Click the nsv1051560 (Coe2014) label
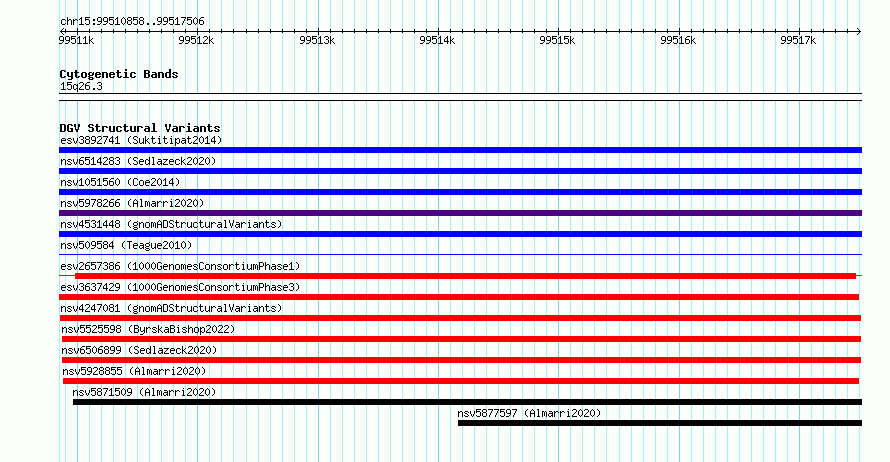The width and height of the screenshot is (890, 462). 120,182
